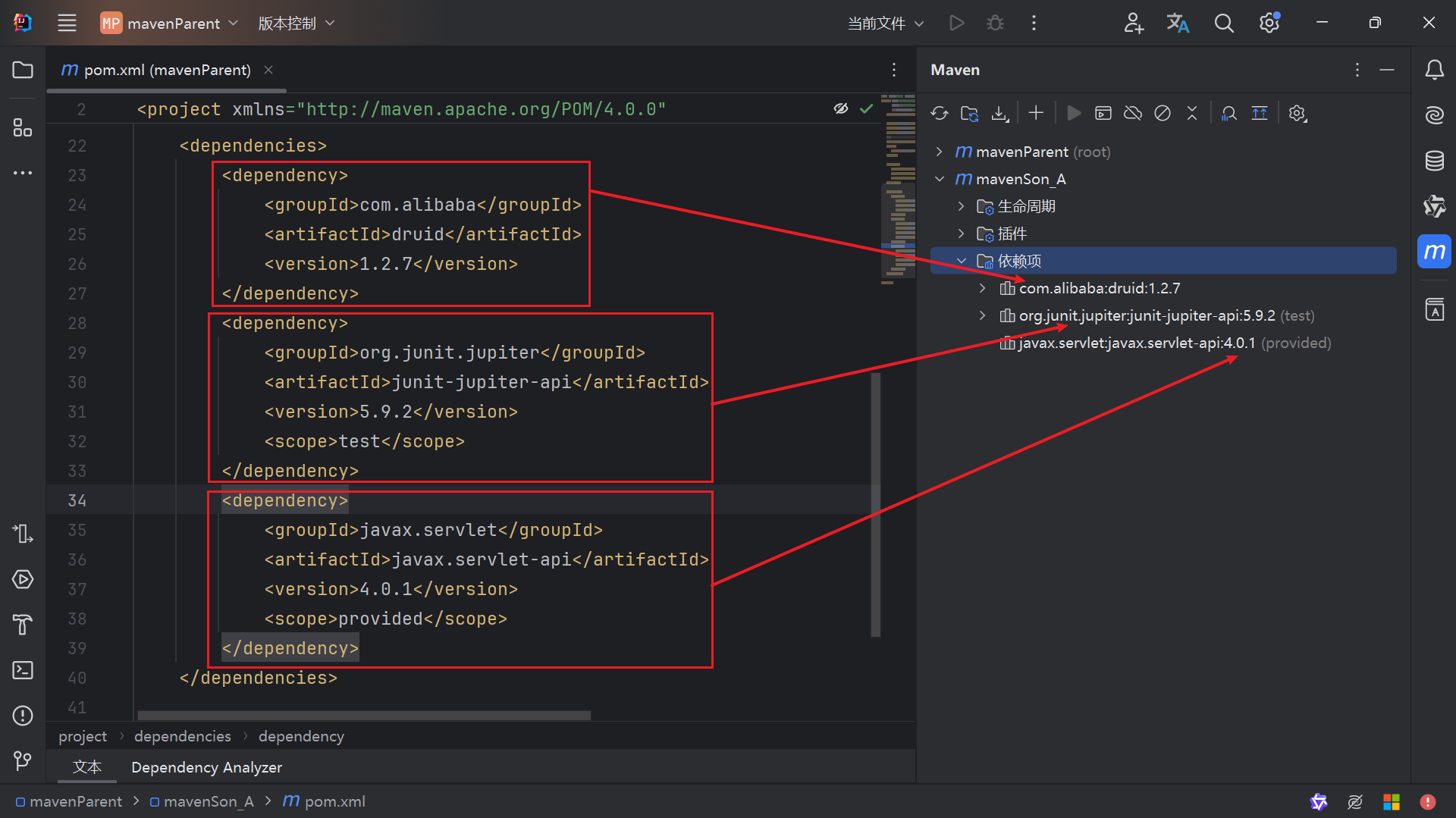Image resolution: width=1456 pixels, height=818 pixels.
Task: Click 'project' breadcrumb in editor
Action: pos(83,735)
